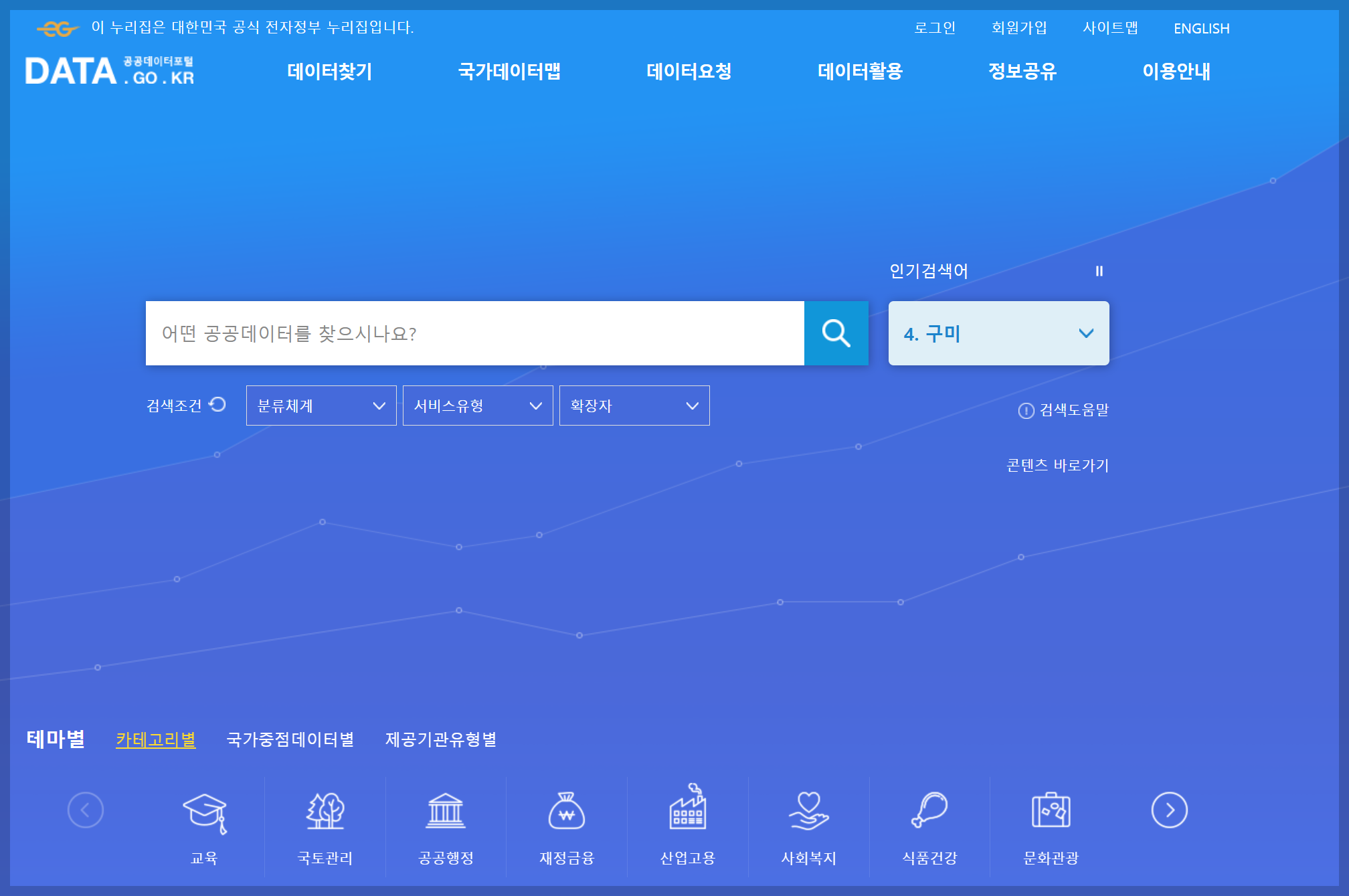Open the 사이트맵 sitemap link
This screenshot has height=896, width=1349.
(1111, 28)
